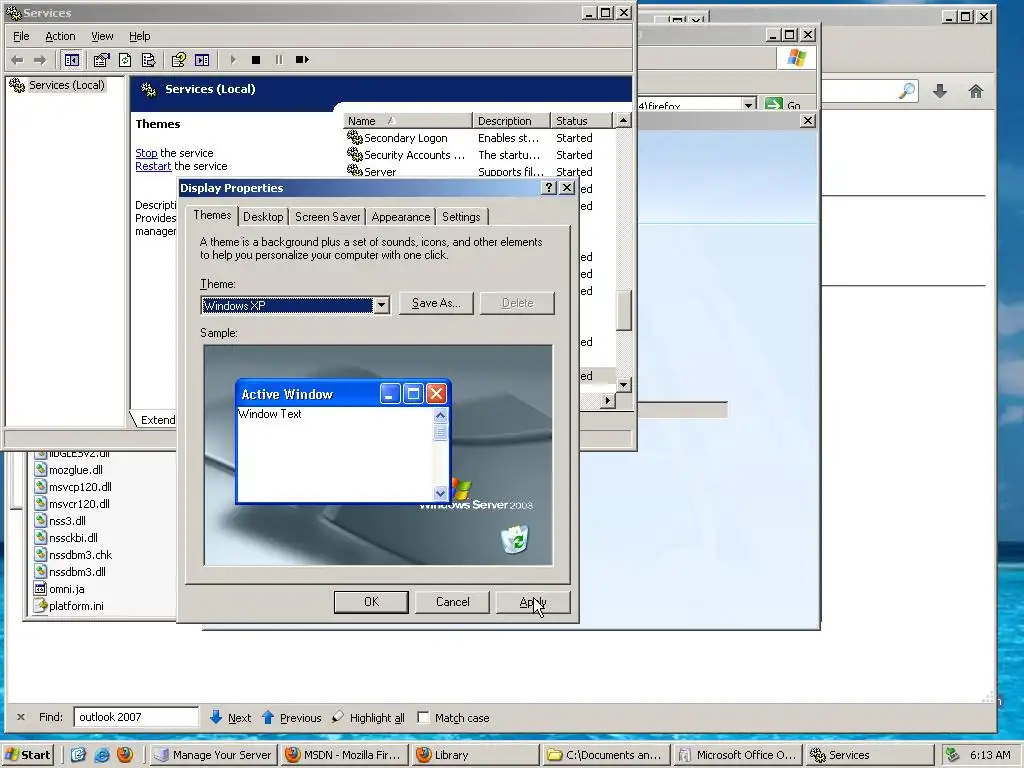Open the Action menu in Services
1024x768 pixels.
coord(60,36)
